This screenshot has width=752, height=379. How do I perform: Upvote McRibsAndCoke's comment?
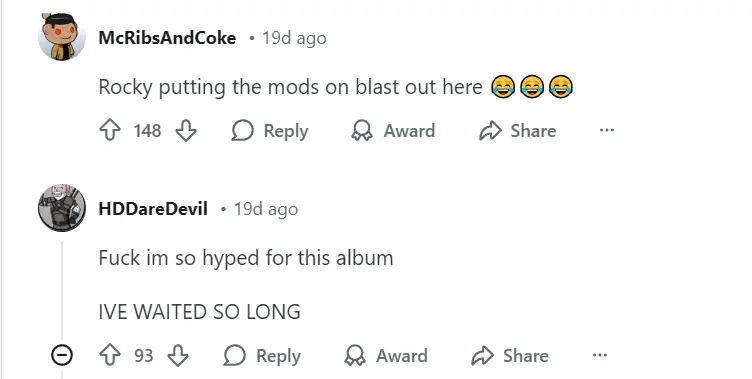110,130
